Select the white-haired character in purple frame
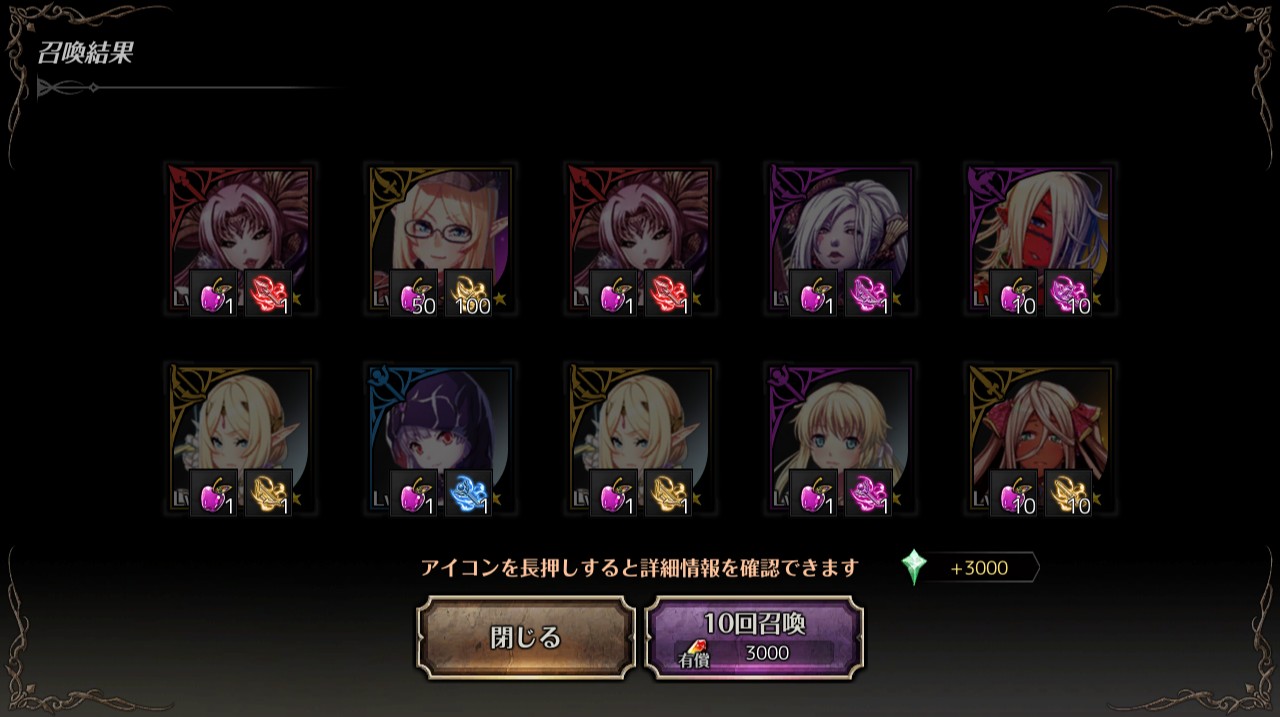Image resolution: width=1280 pixels, height=717 pixels. [x=840, y=240]
